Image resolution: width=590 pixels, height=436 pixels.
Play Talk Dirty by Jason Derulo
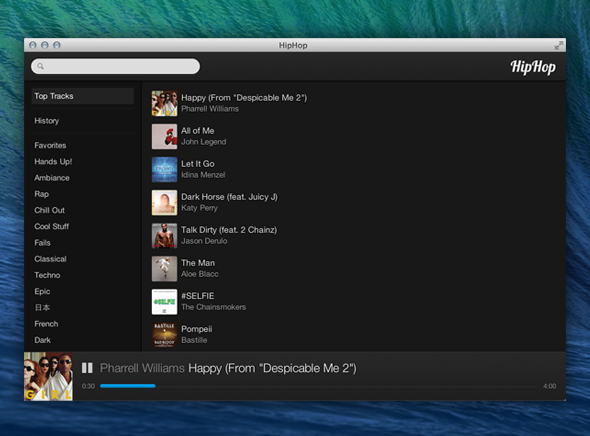pyautogui.click(x=229, y=235)
